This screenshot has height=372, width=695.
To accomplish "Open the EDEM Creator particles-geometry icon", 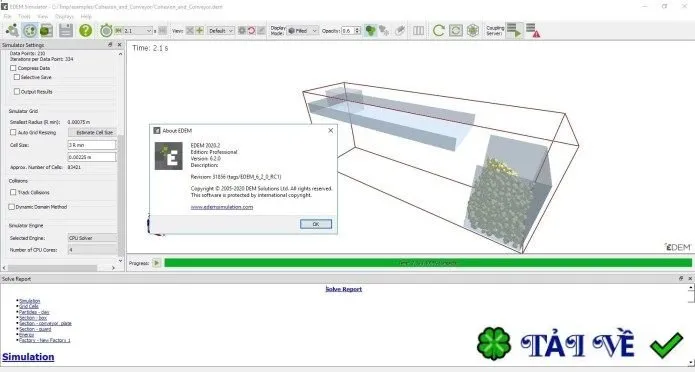I will click(x=12, y=30).
